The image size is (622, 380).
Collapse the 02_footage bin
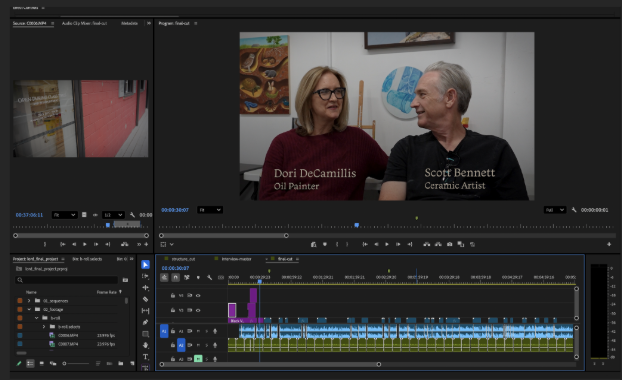pos(29,309)
